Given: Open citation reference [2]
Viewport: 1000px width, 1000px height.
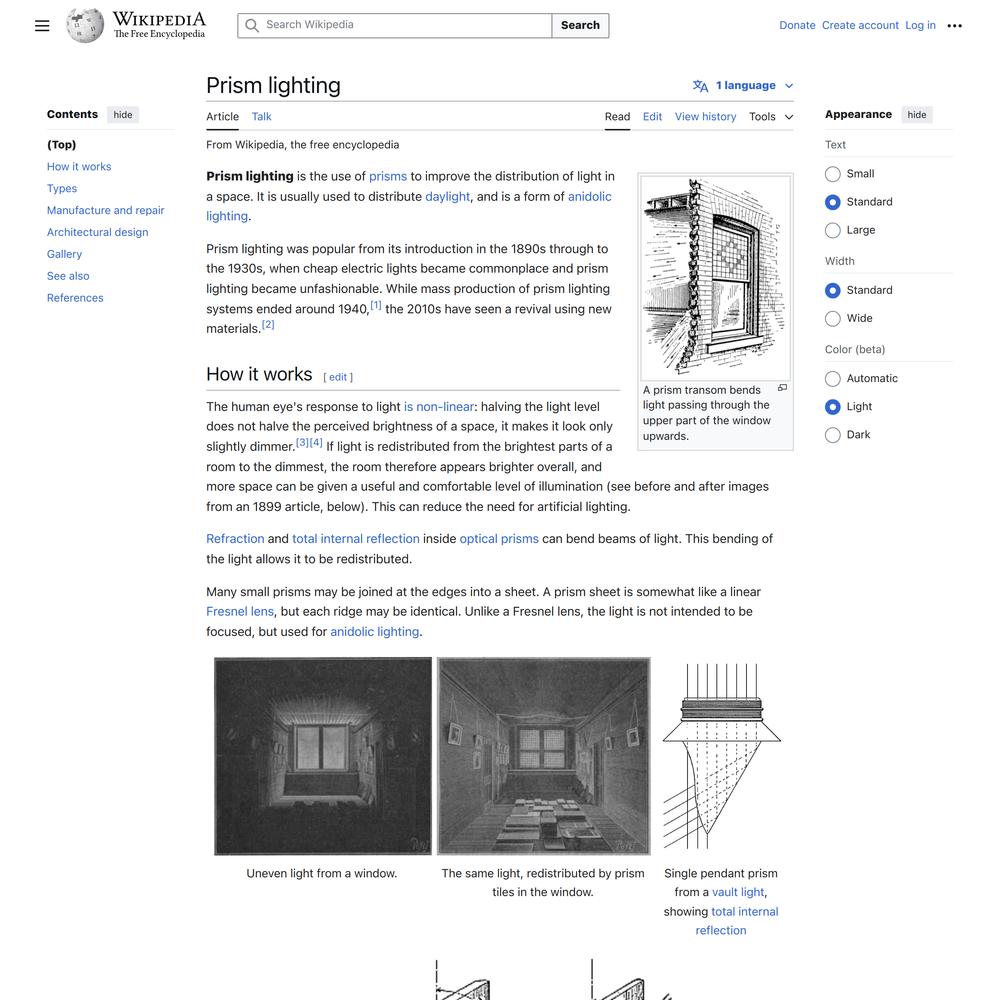Looking at the screenshot, I should (x=268, y=325).
